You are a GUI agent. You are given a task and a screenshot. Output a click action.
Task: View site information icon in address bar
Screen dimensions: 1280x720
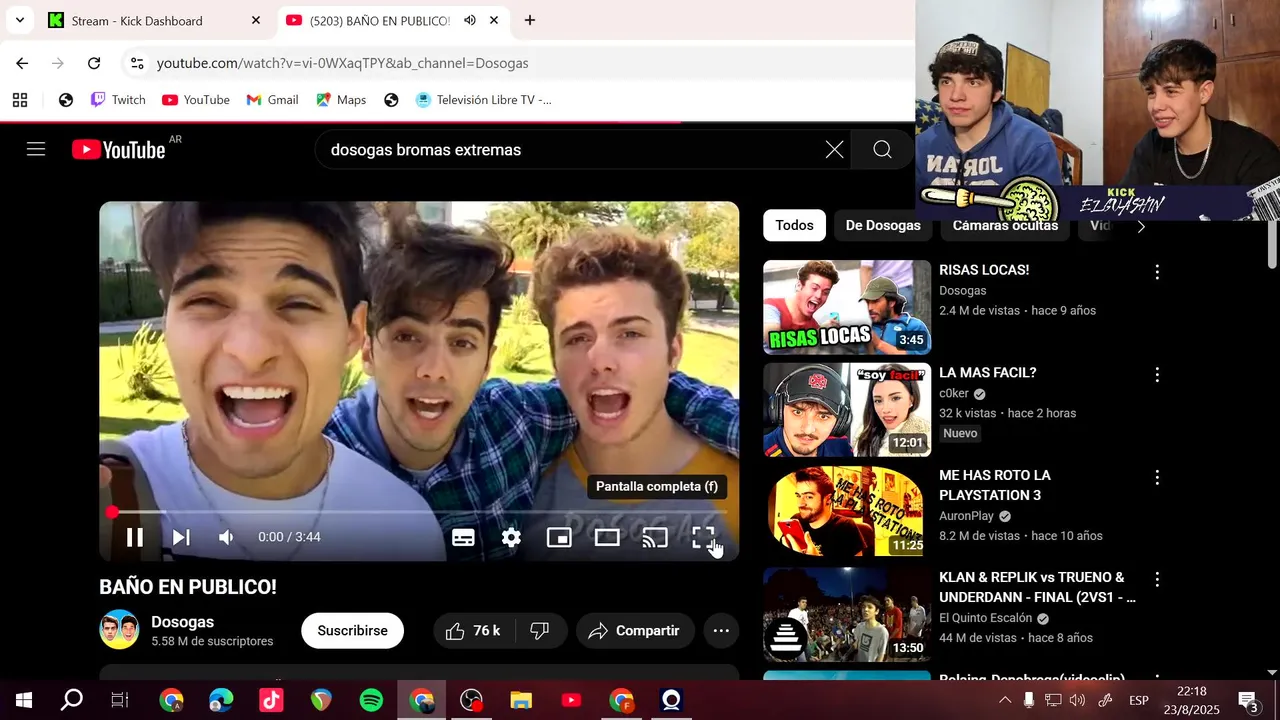pyautogui.click(x=137, y=63)
